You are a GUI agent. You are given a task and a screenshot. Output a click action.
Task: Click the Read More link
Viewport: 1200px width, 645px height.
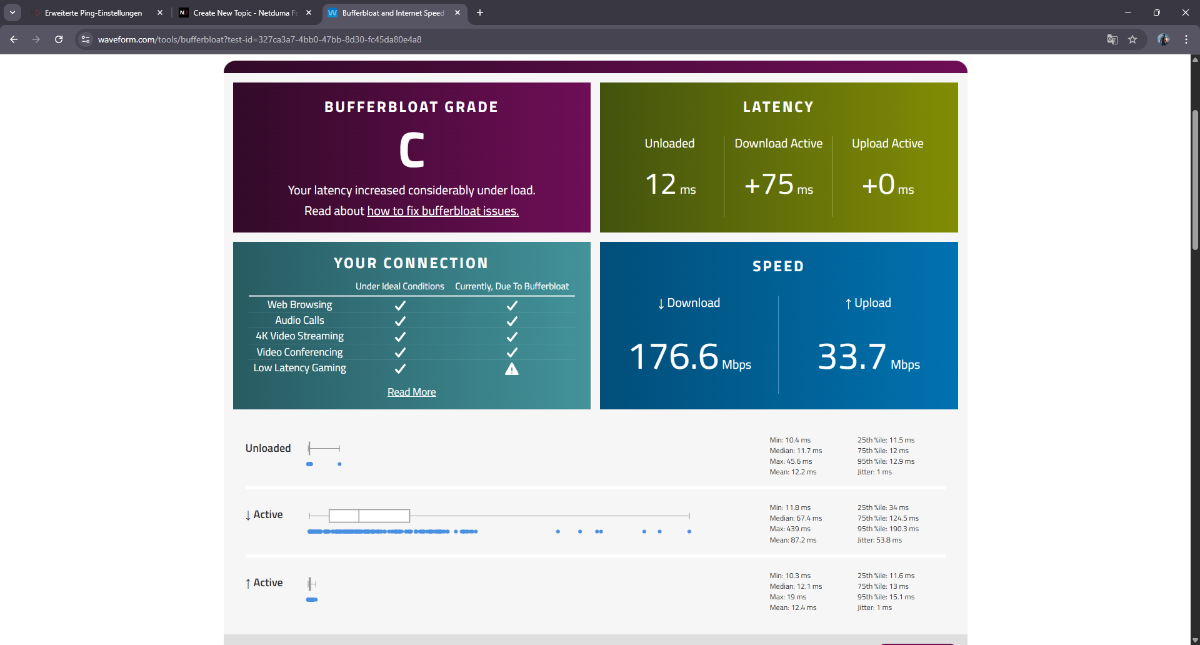click(x=411, y=392)
